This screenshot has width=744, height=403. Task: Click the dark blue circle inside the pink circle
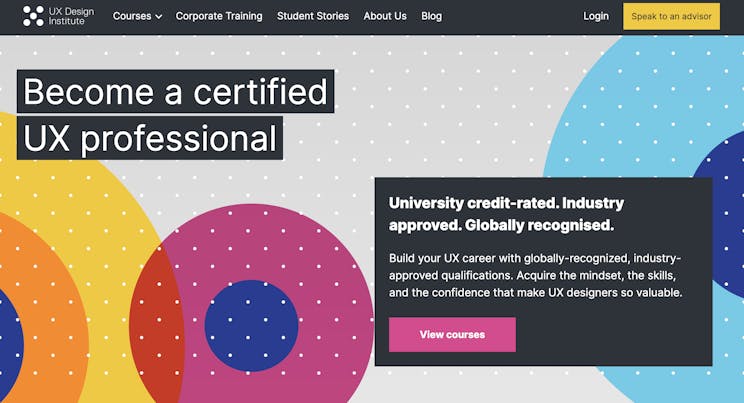pyautogui.click(x=251, y=327)
